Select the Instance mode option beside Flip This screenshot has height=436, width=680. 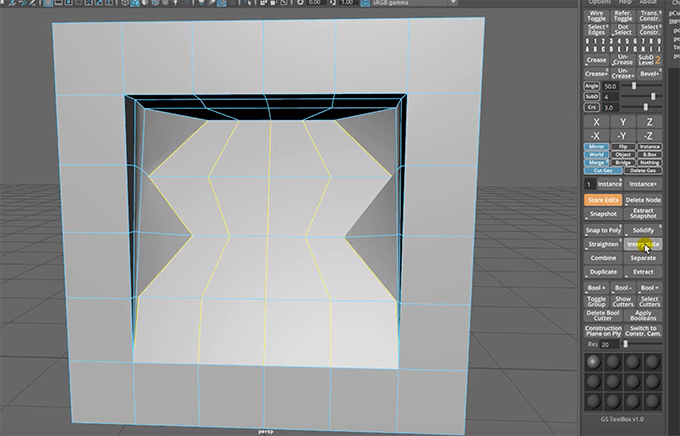(x=650, y=147)
